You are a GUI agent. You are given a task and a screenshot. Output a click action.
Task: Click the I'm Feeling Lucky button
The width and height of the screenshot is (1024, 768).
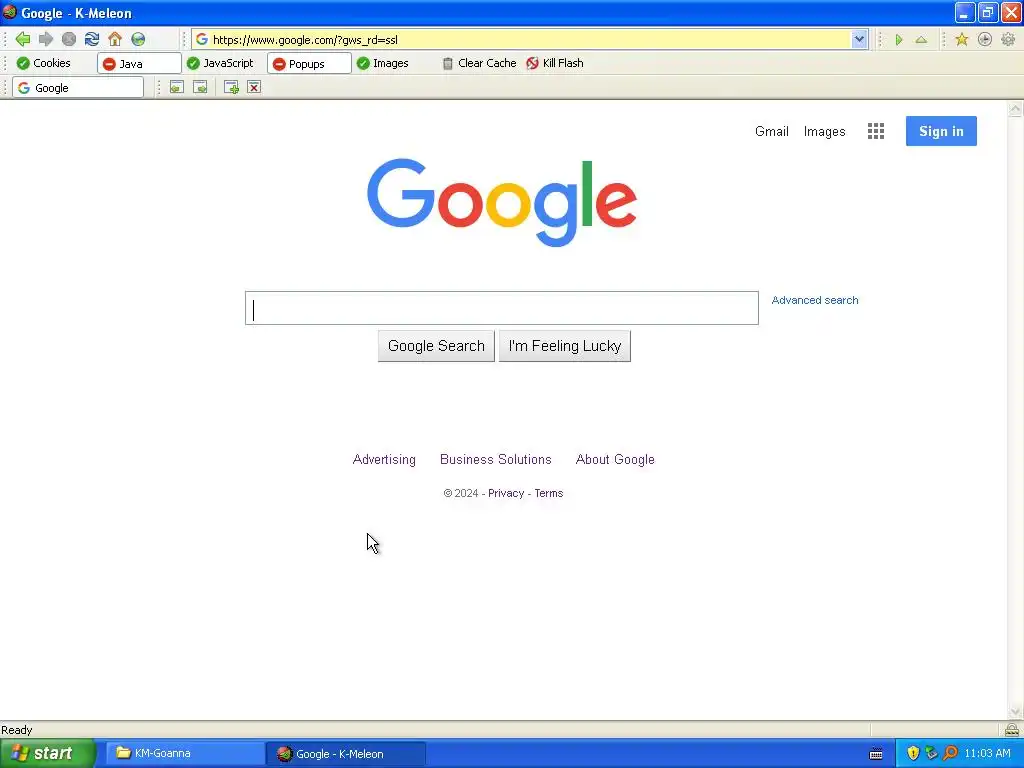tap(565, 346)
